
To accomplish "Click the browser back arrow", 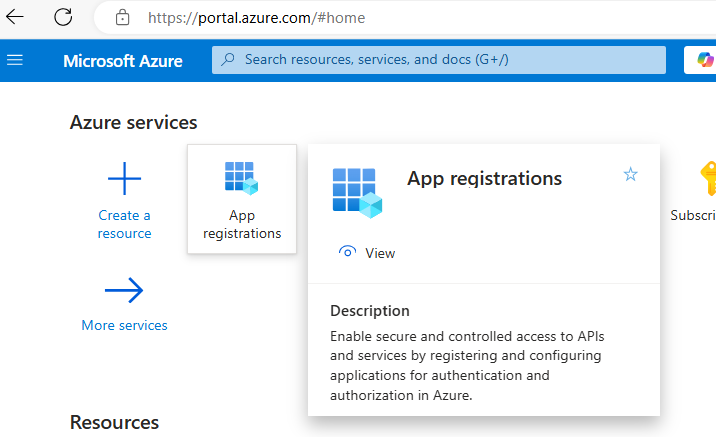I will point(16,17).
